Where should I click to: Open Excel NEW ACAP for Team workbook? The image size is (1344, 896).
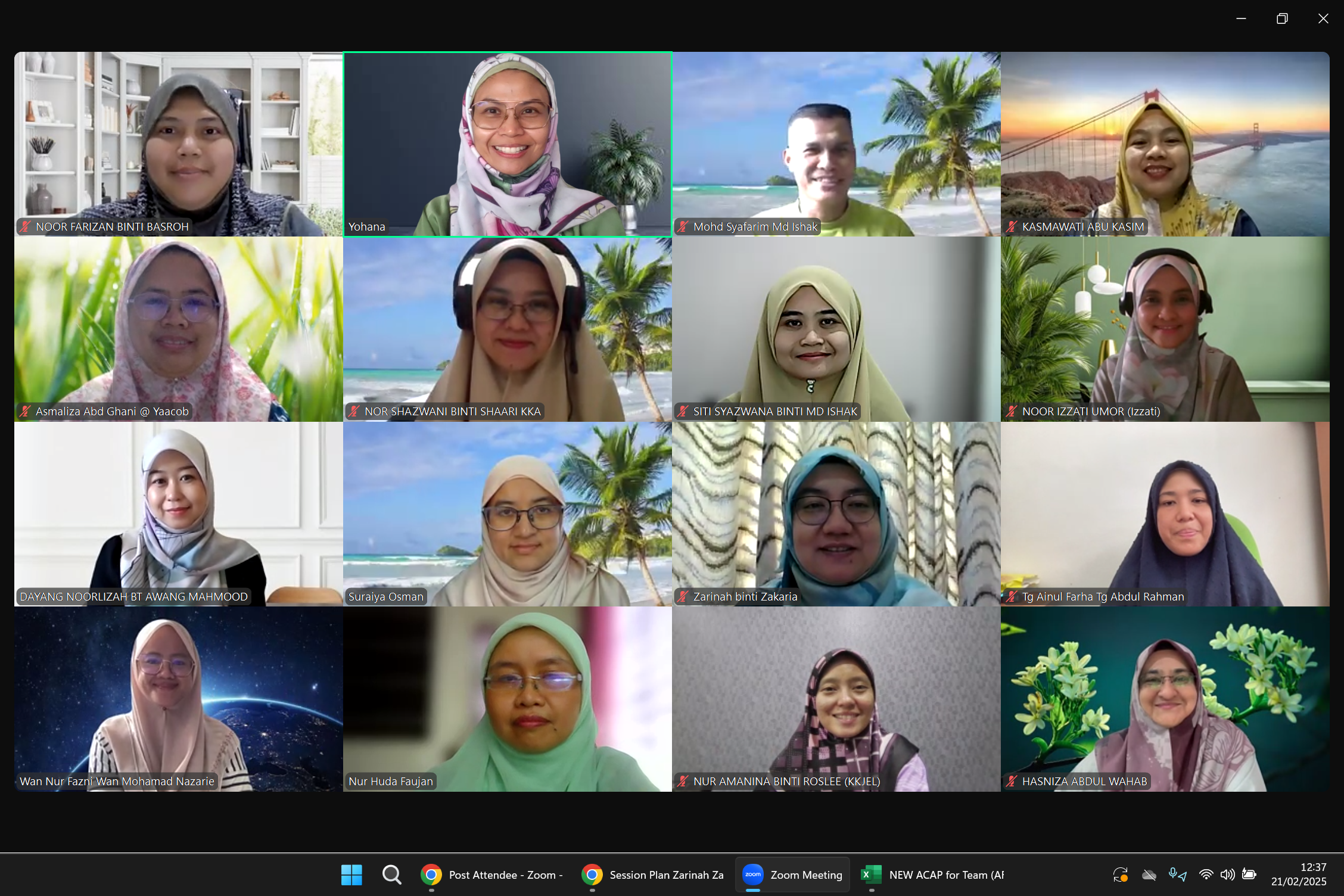[932, 875]
